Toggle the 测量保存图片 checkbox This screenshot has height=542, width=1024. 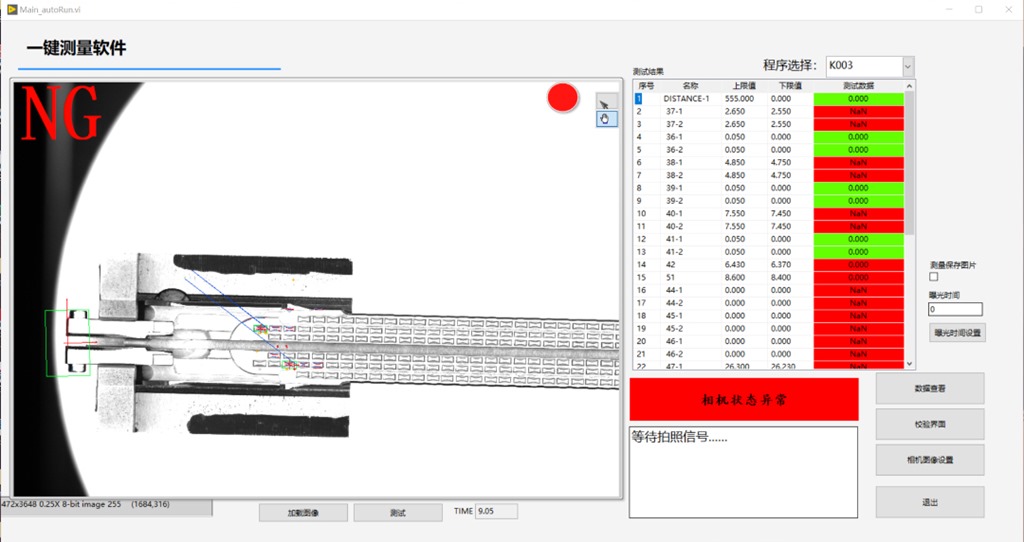point(934,277)
